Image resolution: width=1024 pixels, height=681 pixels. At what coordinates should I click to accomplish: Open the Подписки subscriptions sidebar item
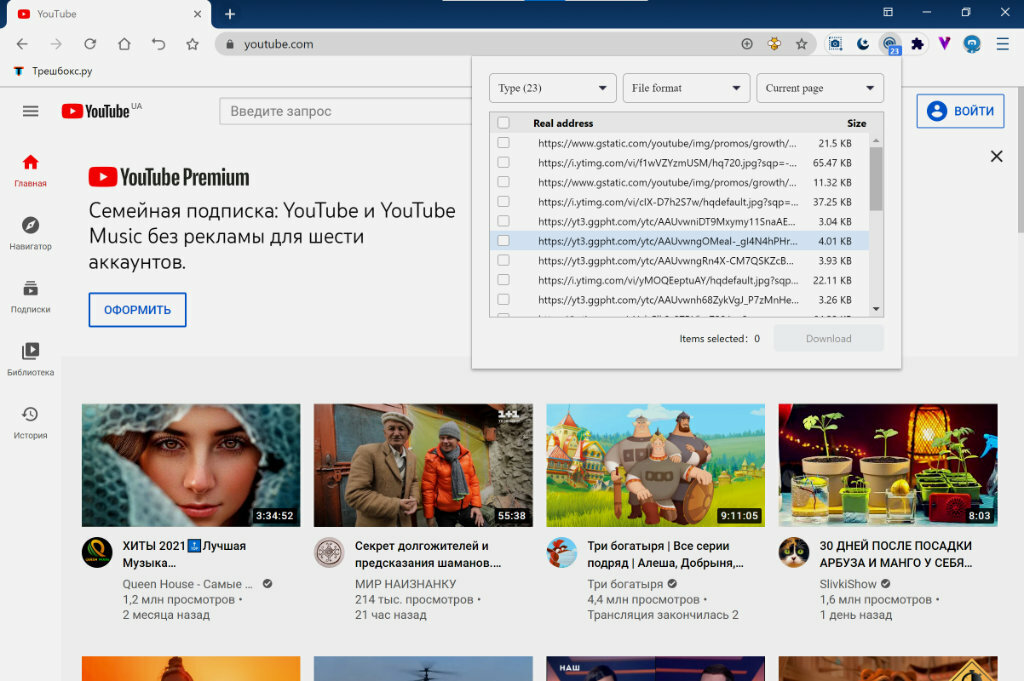(x=30, y=296)
